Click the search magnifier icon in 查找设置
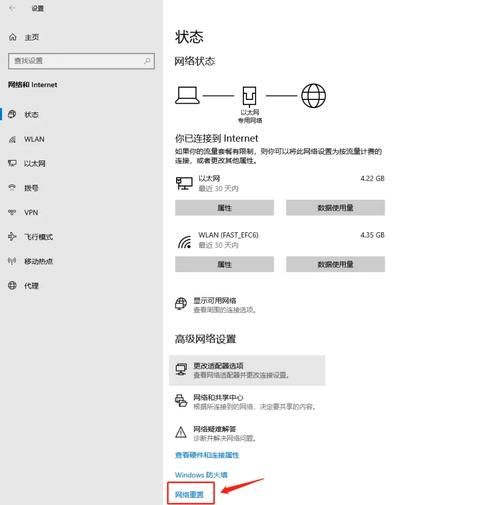This screenshot has height=505, width=500. coord(147,61)
